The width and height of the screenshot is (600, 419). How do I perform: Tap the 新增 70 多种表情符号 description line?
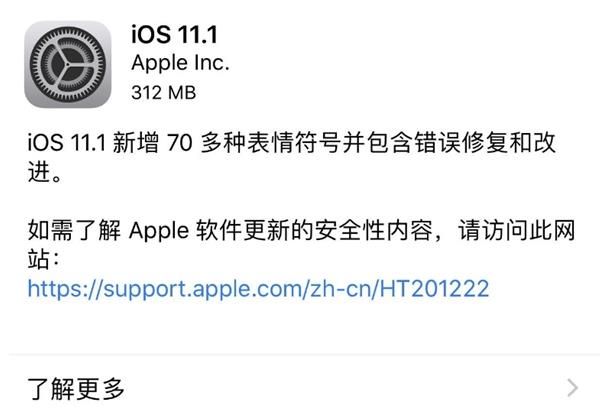coord(292,143)
